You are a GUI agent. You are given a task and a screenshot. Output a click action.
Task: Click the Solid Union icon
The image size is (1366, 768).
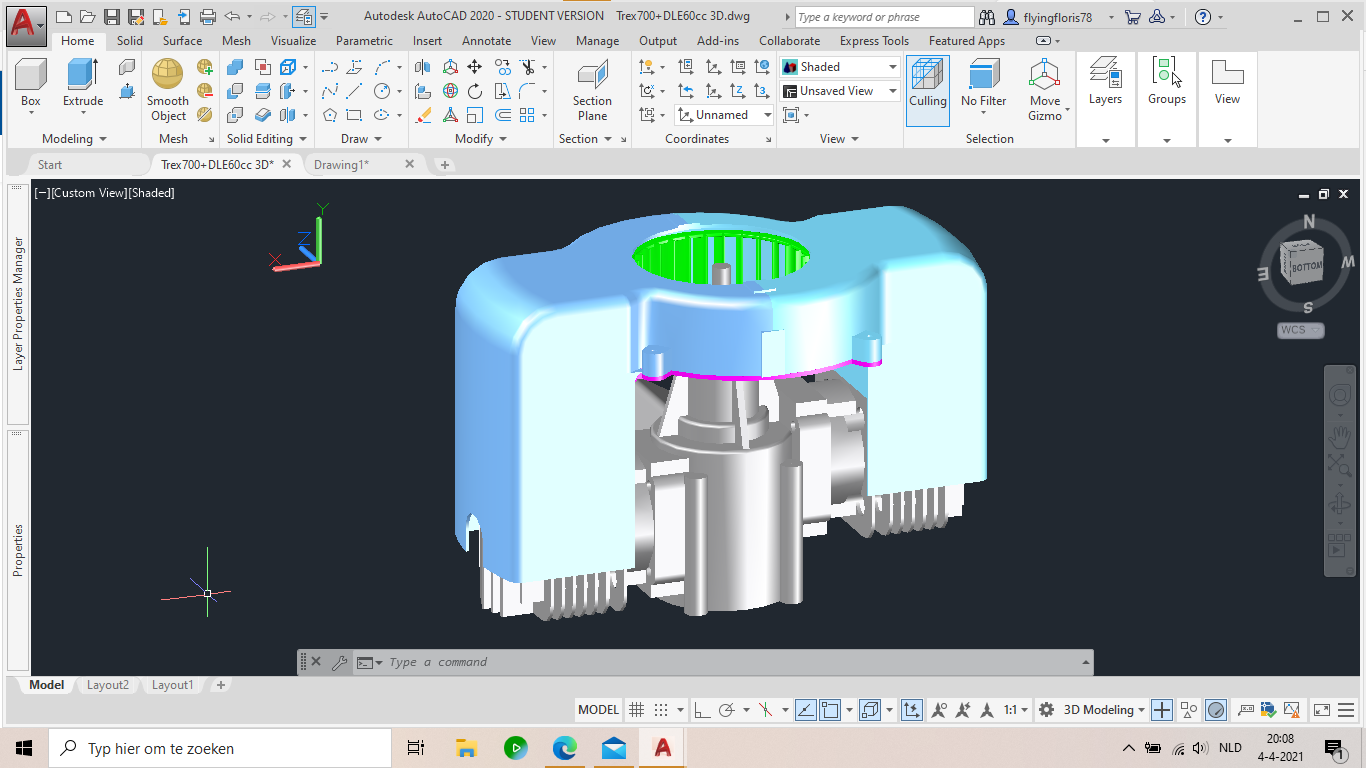(x=235, y=67)
